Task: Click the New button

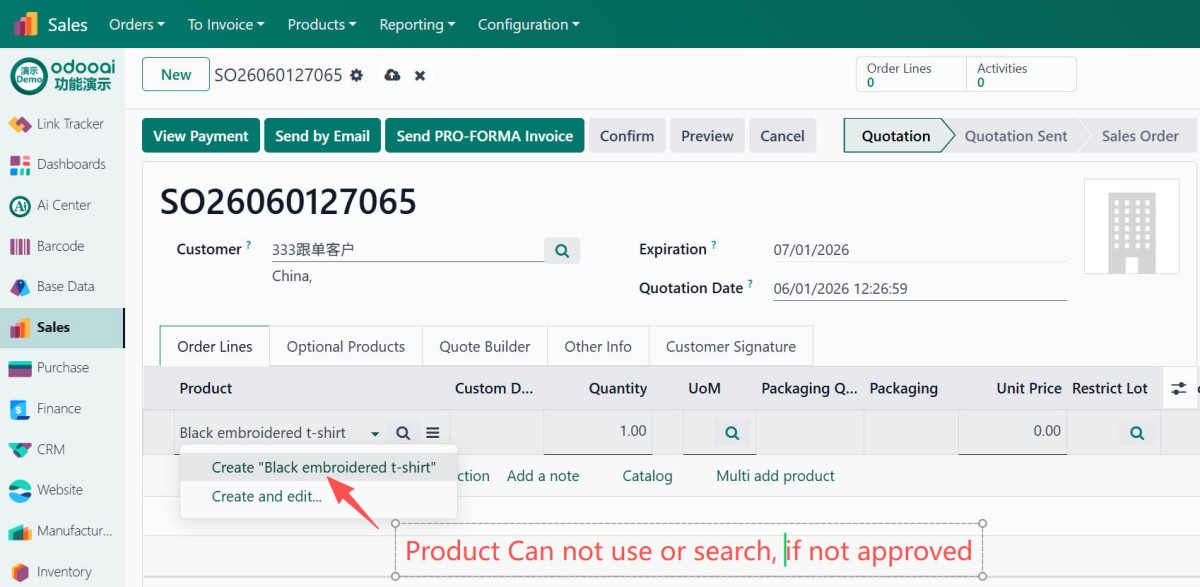Action: click(x=176, y=75)
